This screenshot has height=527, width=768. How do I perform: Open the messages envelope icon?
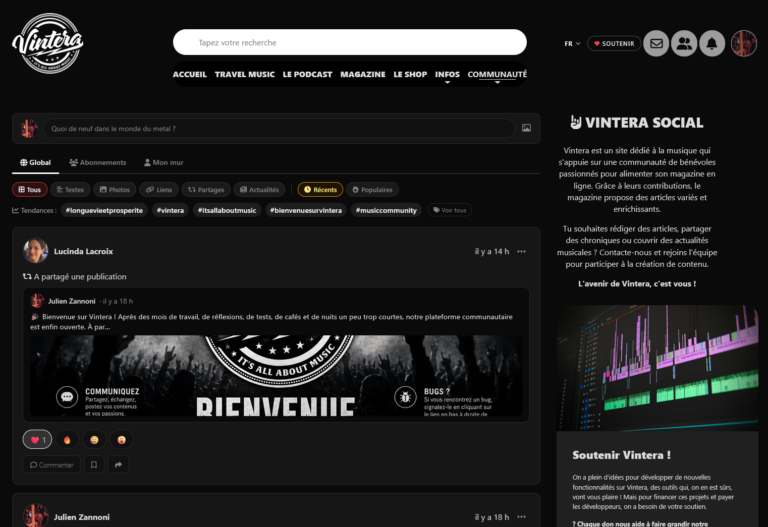click(x=656, y=44)
